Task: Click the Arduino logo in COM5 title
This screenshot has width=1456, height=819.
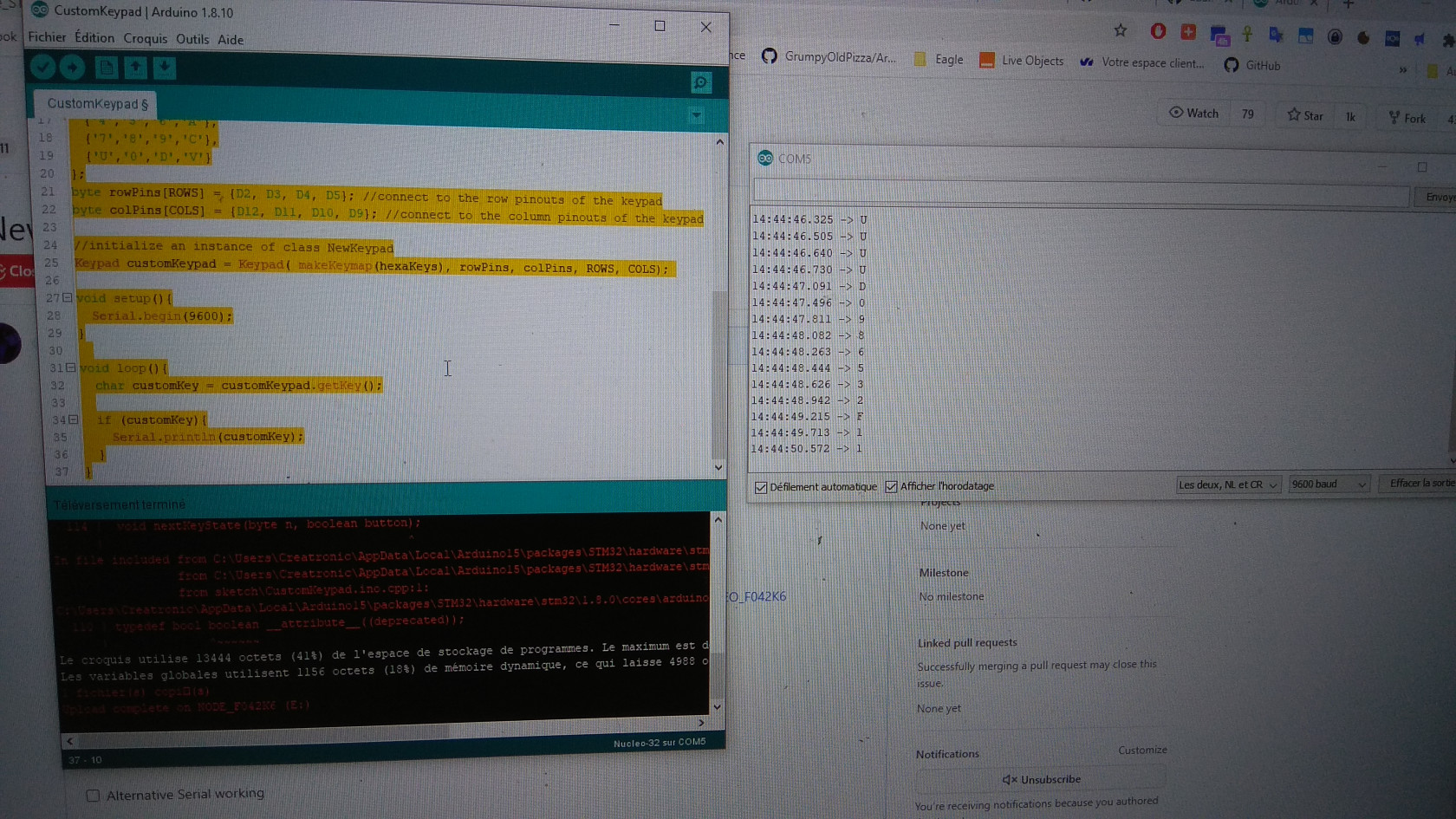Action: [765, 158]
